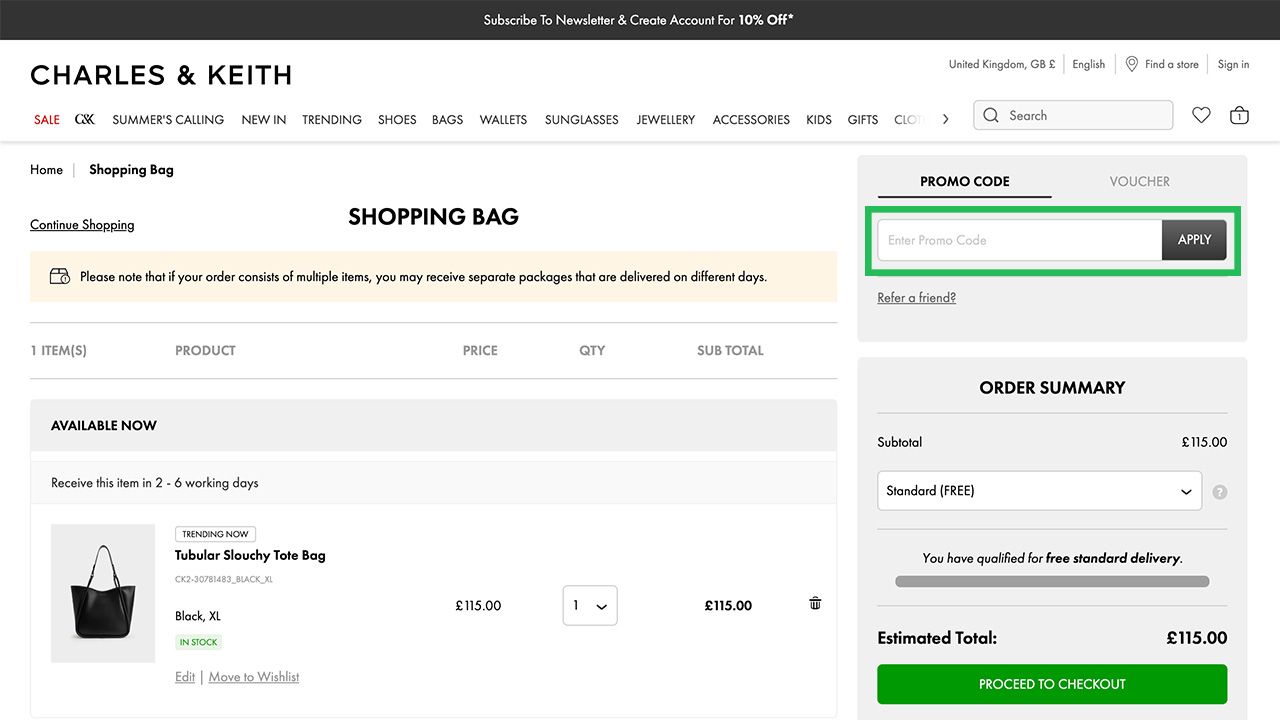
Task: Click the delivery help question mark icon
Action: pos(1220,492)
